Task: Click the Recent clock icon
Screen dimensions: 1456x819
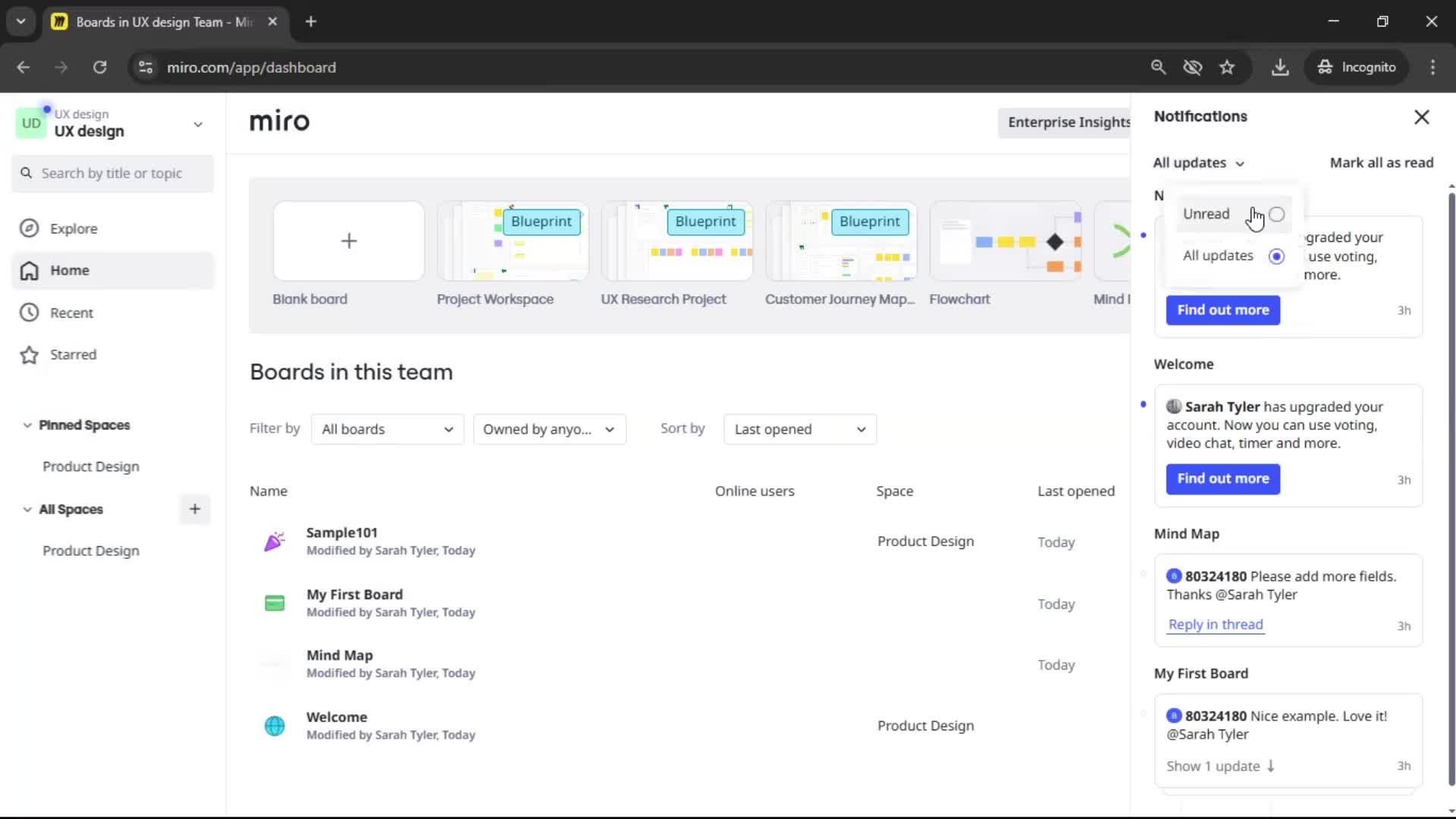Action: tap(29, 312)
